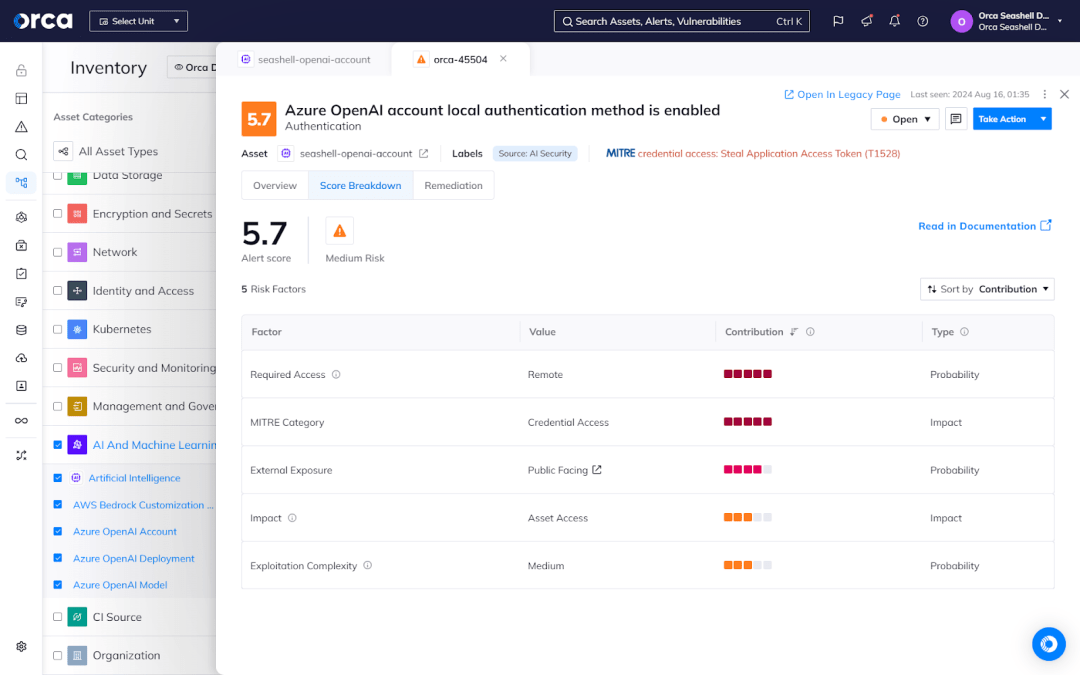
Task: Click the Orca logo
Action: [43, 21]
